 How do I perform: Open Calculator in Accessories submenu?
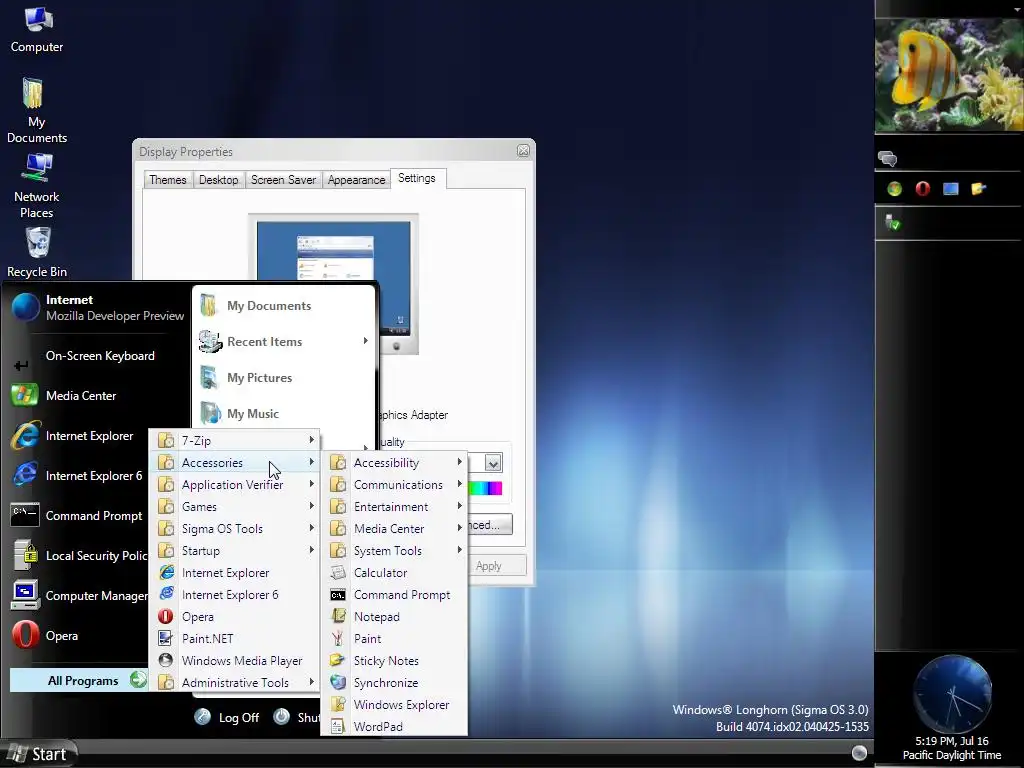394,573
